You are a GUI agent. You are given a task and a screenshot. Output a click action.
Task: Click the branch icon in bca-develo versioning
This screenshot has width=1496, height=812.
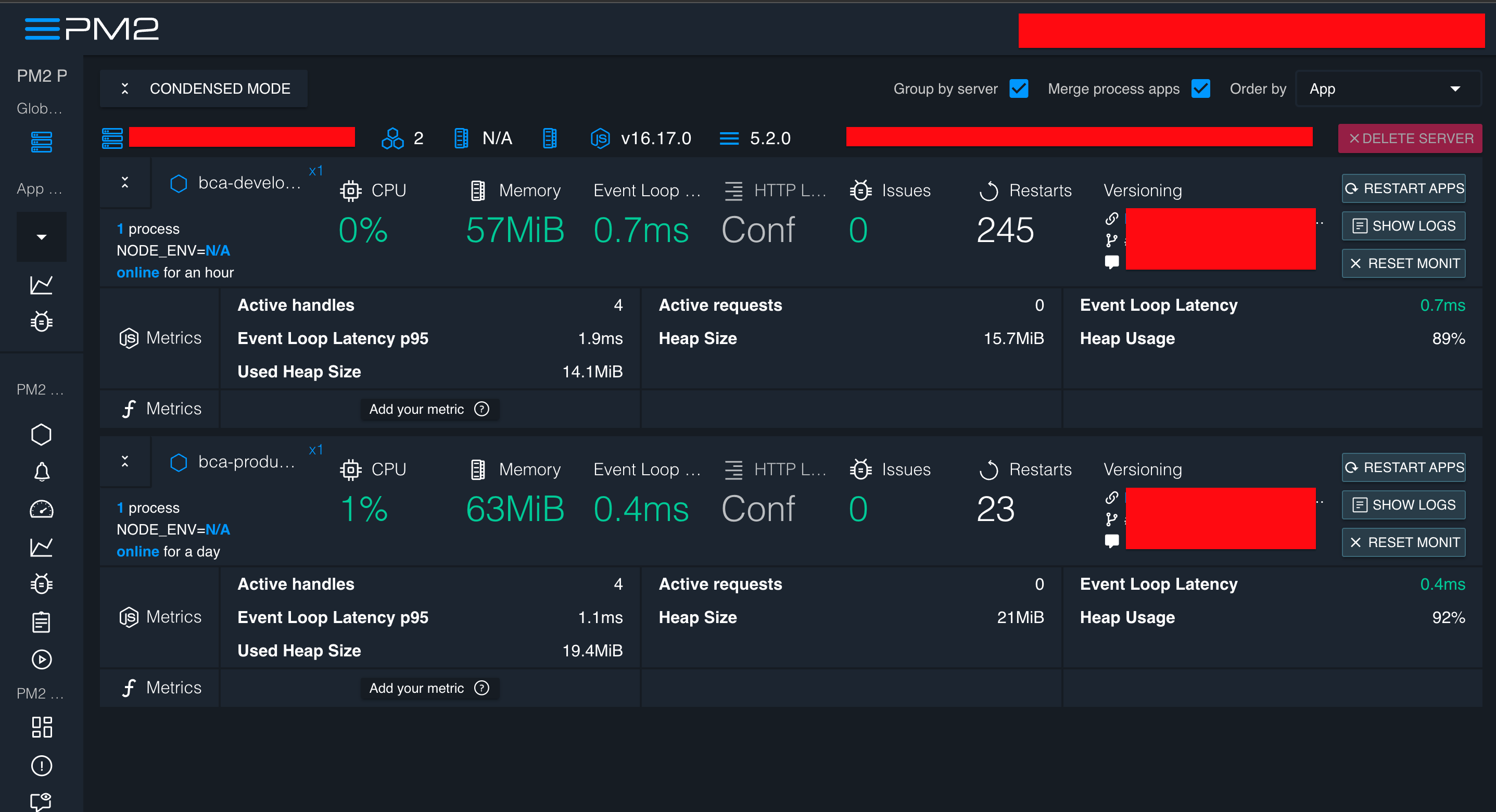(x=1111, y=240)
